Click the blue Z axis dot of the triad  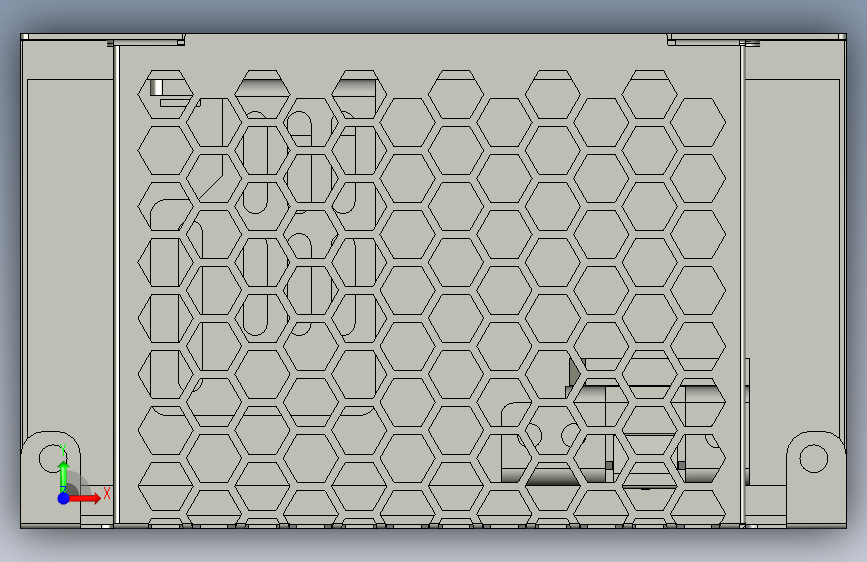(x=63, y=498)
